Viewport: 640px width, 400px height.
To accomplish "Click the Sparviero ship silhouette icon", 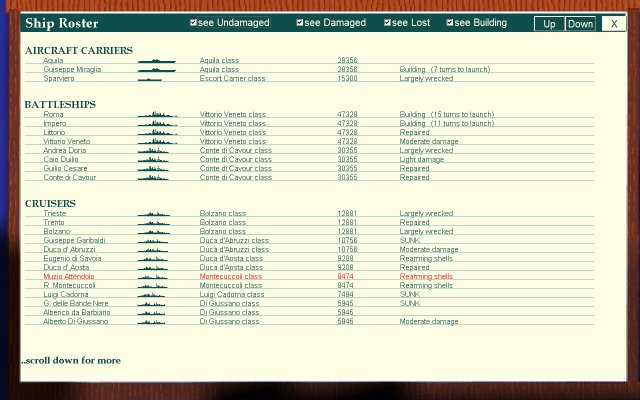I will (x=156, y=79).
